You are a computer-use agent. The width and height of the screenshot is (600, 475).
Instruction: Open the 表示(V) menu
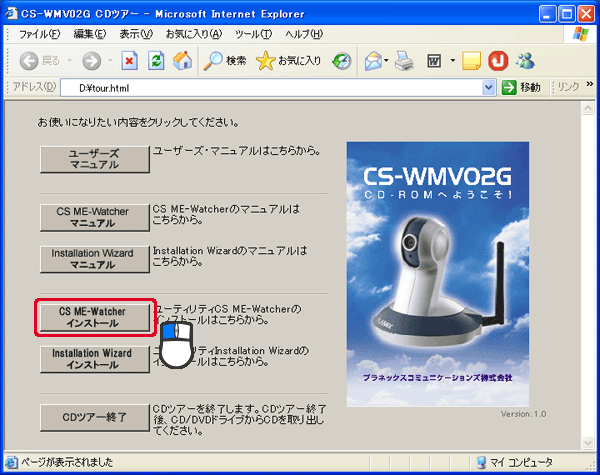(136, 34)
